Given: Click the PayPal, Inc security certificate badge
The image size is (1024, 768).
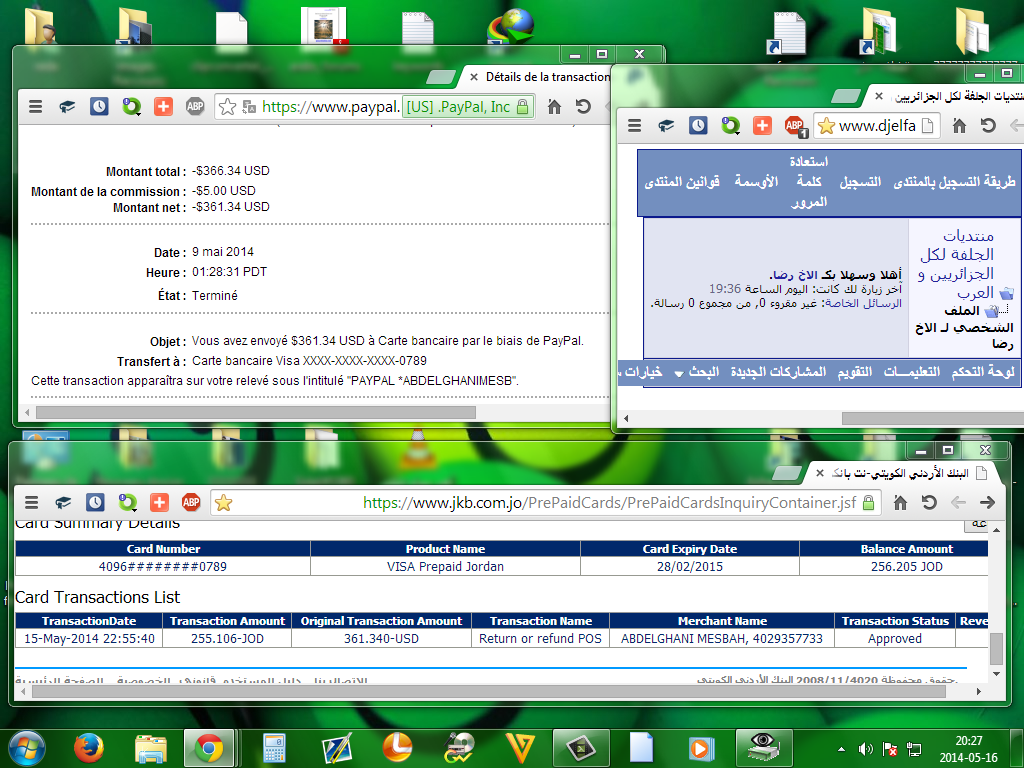Looking at the screenshot, I should click(x=468, y=106).
